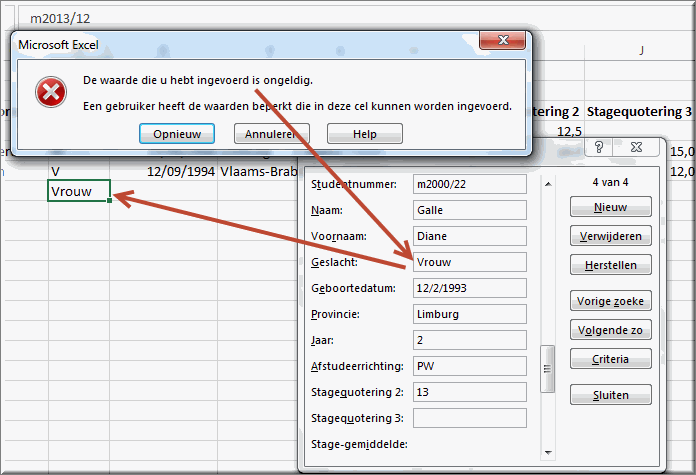This screenshot has height=475, width=696.
Task: Click the Geslacht field containing Vrouw
Action: click(x=469, y=263)
